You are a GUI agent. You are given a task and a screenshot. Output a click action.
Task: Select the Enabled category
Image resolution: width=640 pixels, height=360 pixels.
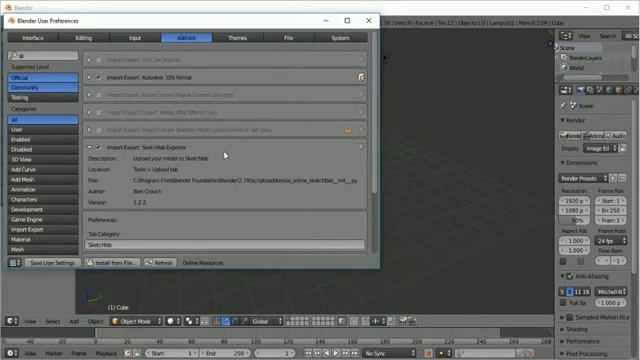tap(43, 140)
